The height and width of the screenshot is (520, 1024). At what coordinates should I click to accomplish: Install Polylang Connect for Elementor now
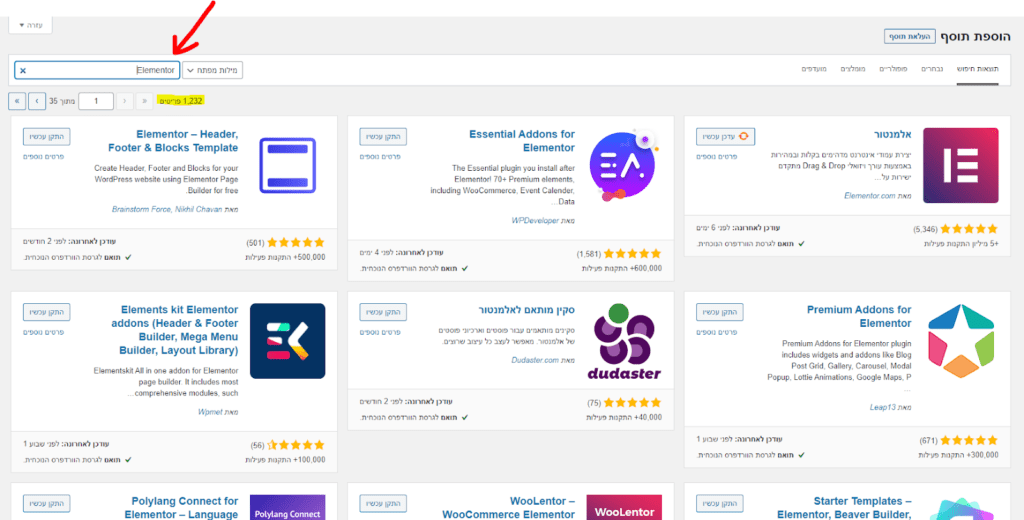46,504
